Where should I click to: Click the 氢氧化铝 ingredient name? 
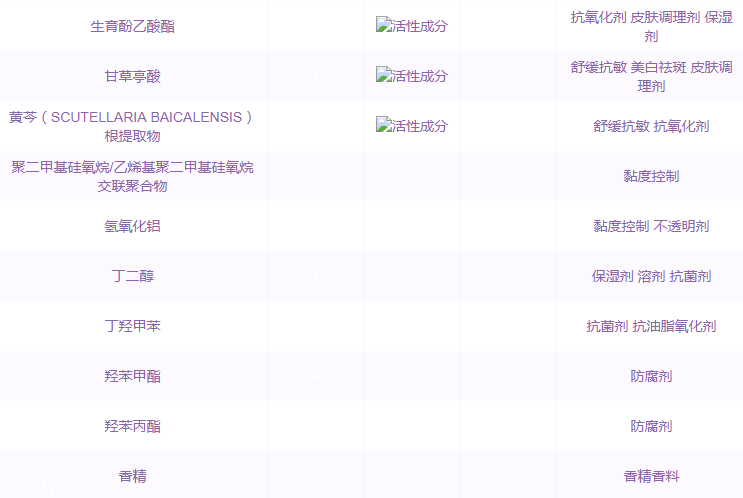(132, 226)
